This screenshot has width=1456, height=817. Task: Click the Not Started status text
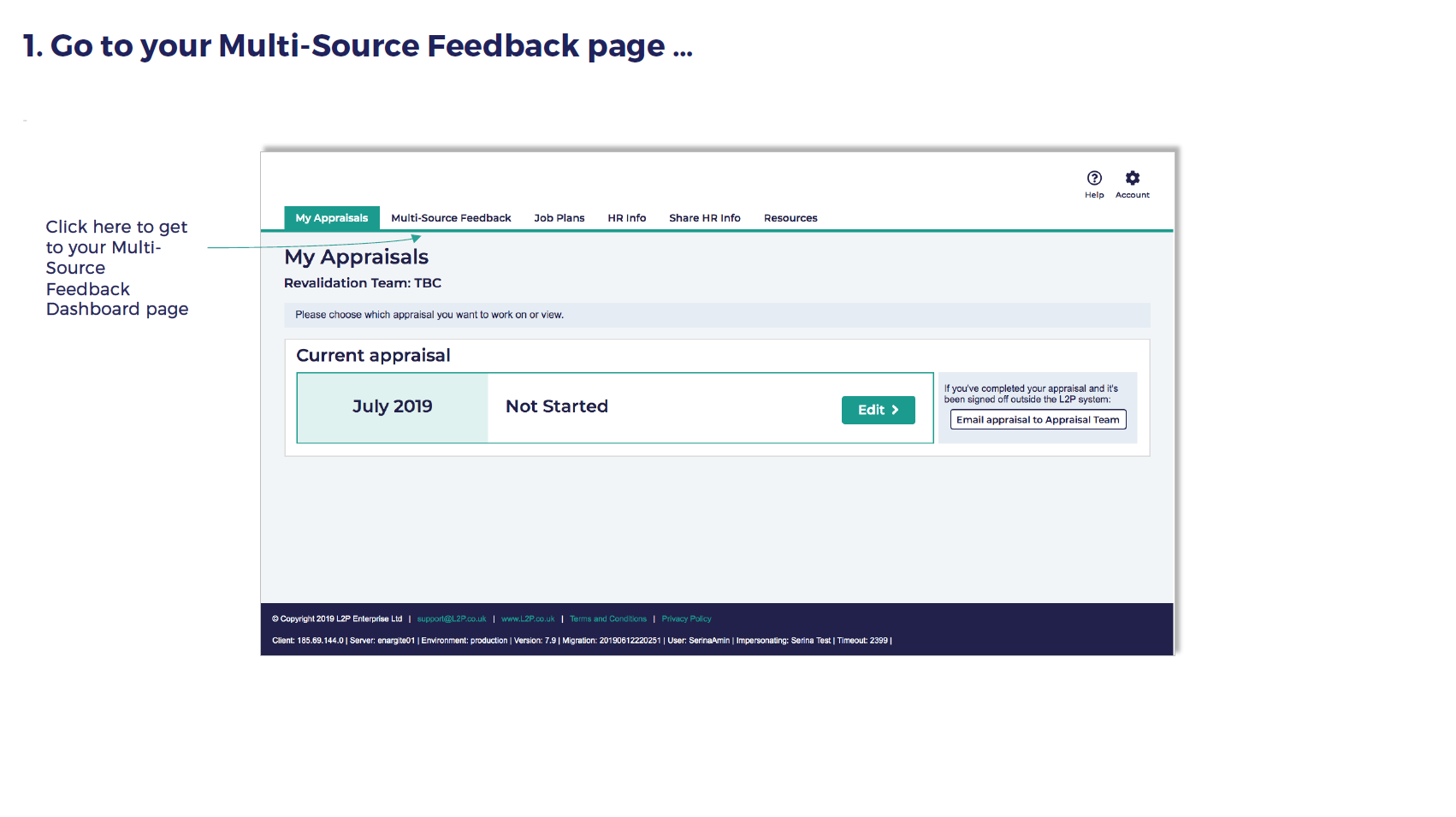(x=557, y=407)
